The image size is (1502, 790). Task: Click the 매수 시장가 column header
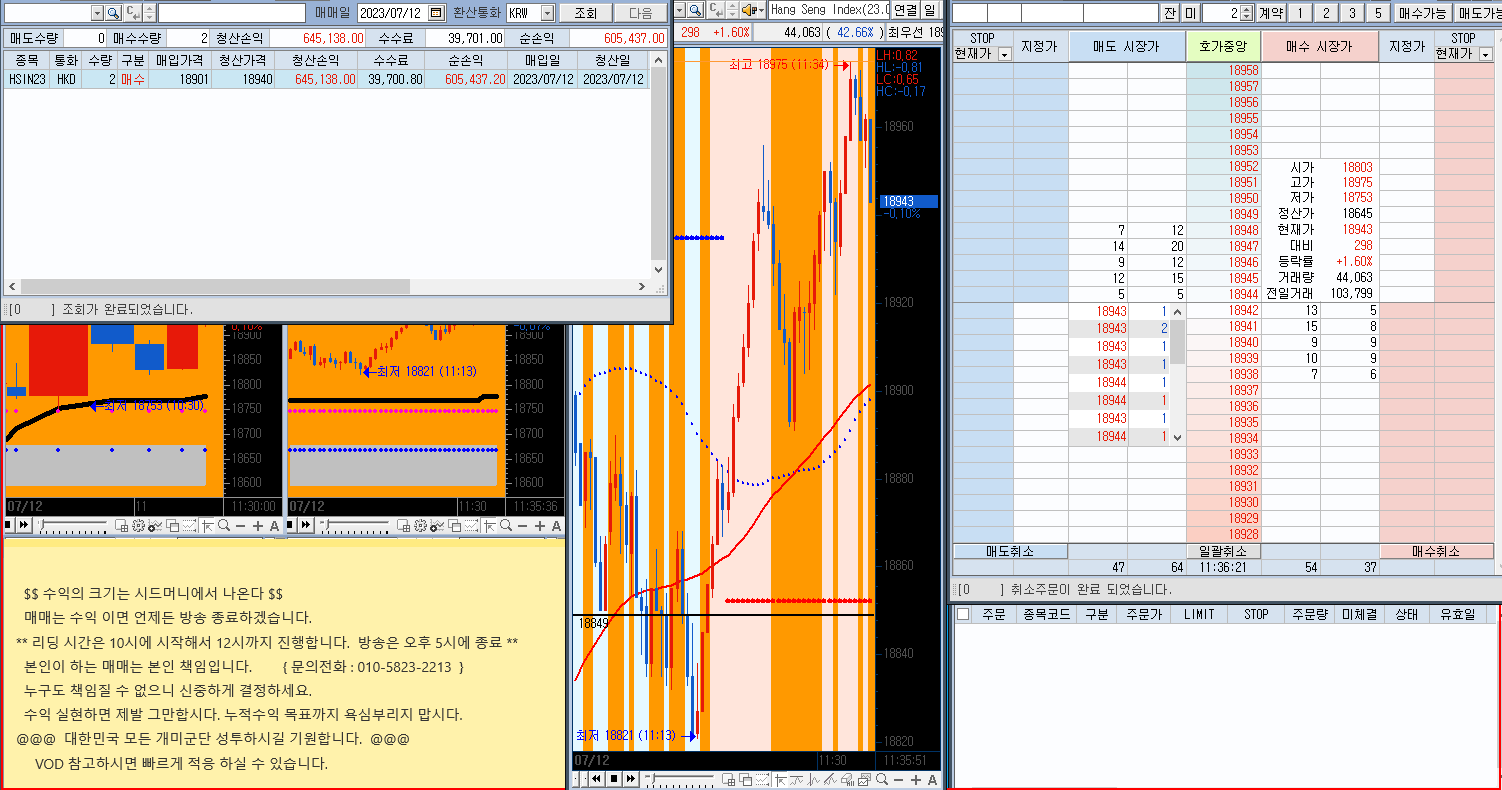(x=1320, y=47)
